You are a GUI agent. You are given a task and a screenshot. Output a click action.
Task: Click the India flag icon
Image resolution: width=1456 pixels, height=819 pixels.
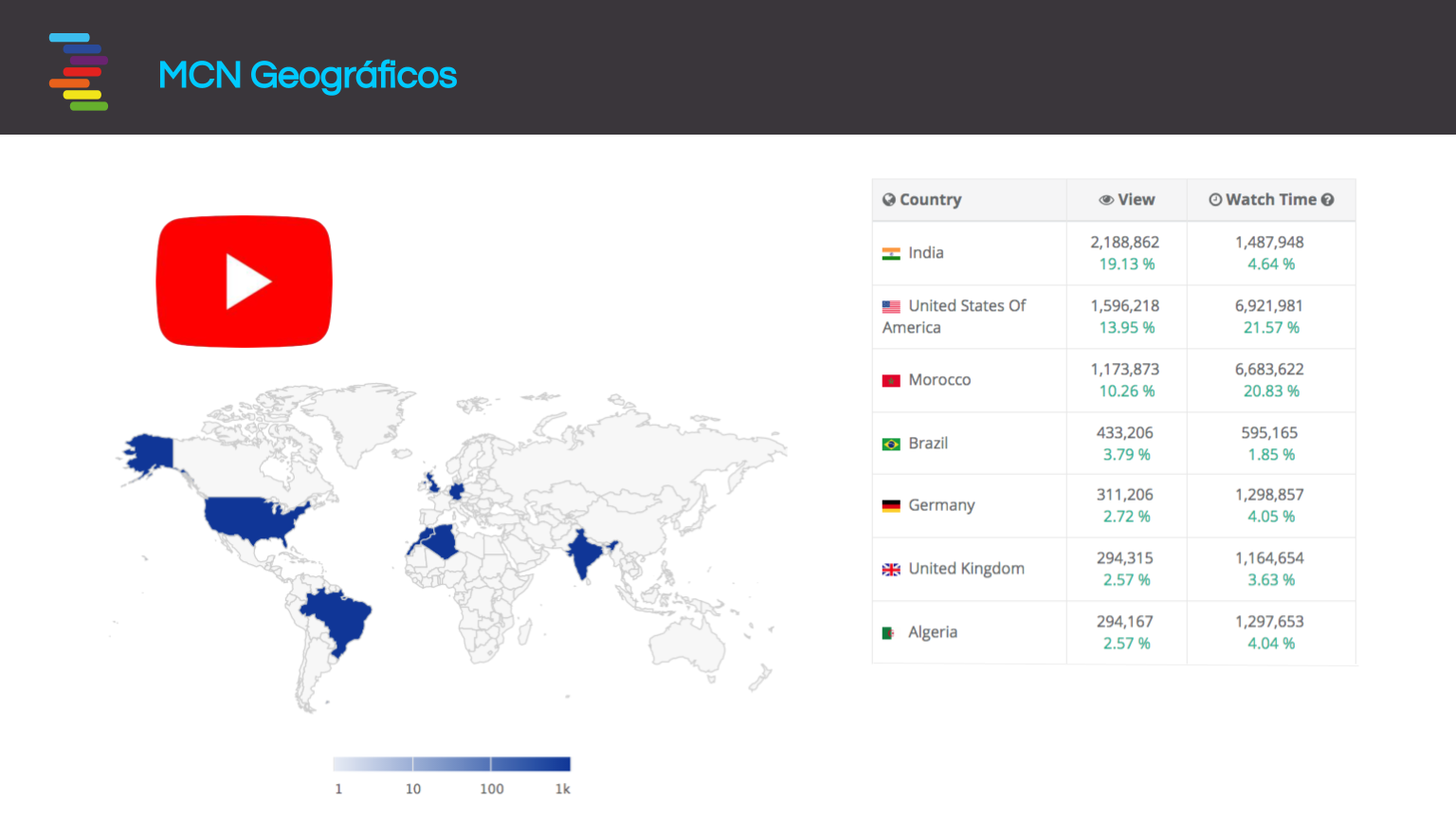tap(891, 254)
